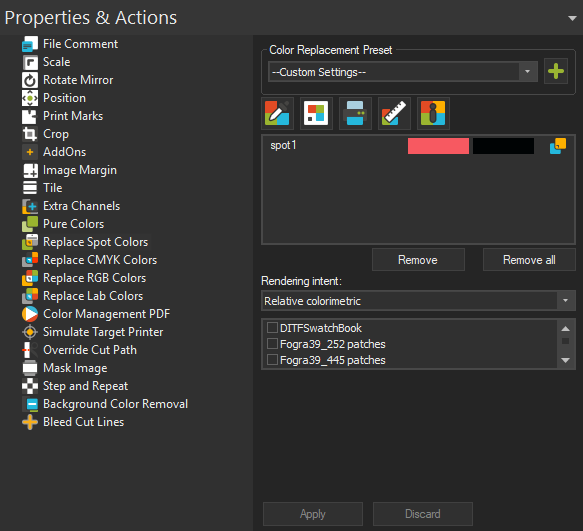Open the Custom Settings preset dropdown
This screenshot has width=583, height=531.
(x=403, y=71)
